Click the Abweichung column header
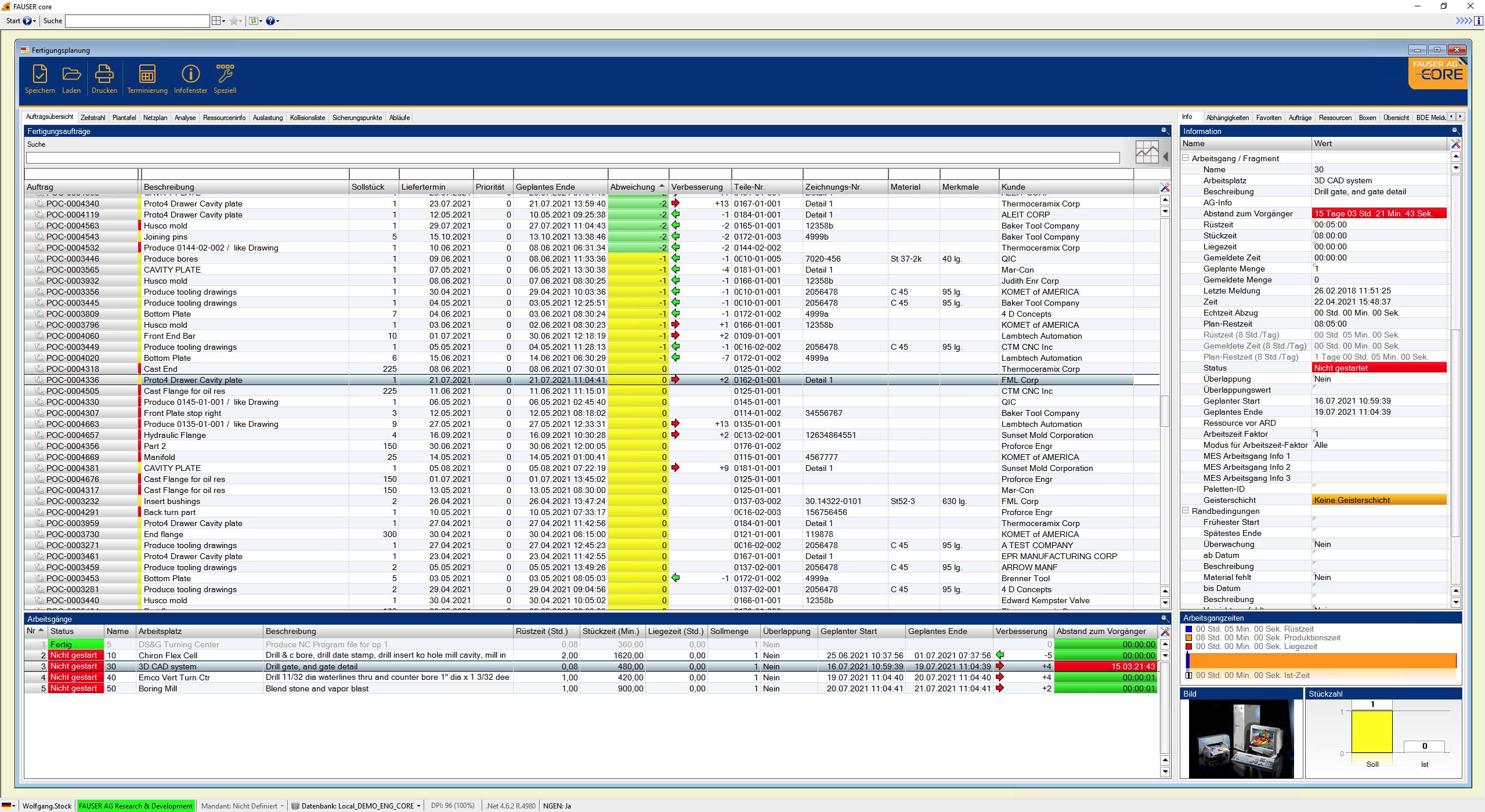Viewport: 1485px width, 812px height. point(633,187)
